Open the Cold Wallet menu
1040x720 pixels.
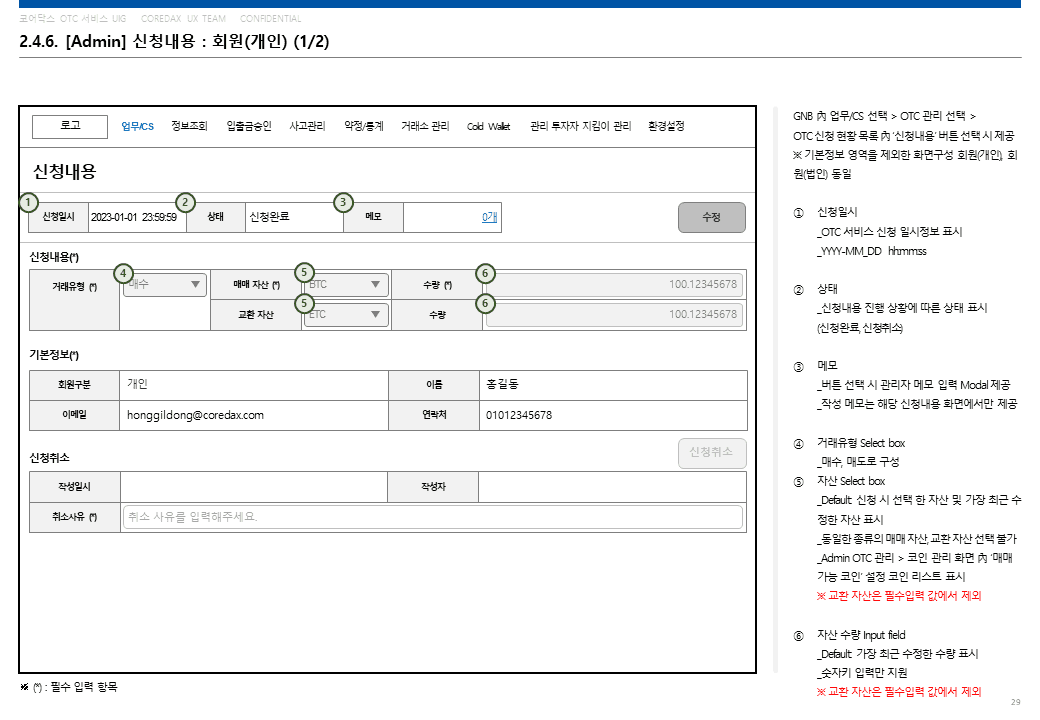(488, 126)
